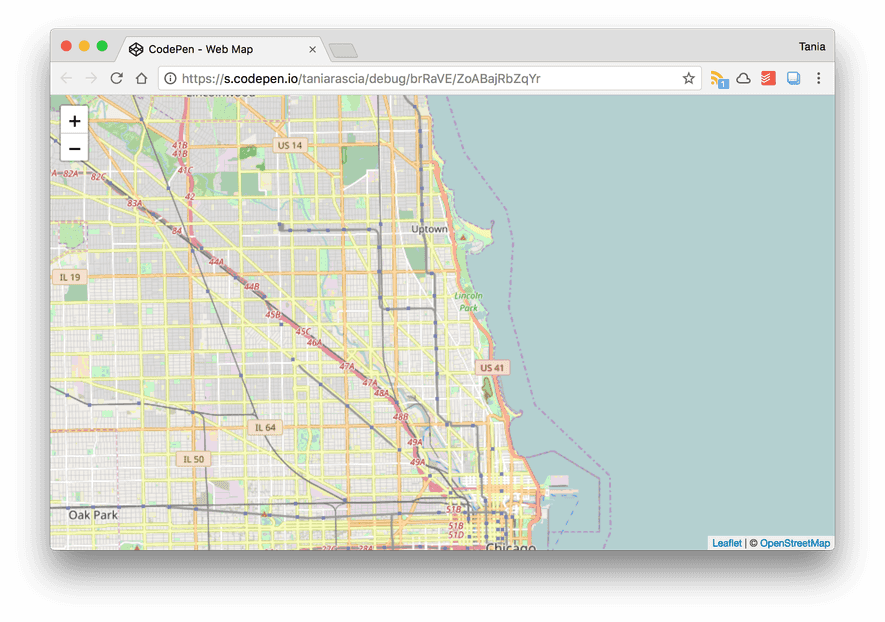Screen dimensions: 885x622
Task: Zoom in the map with plus button
Action: click(75, 121)
